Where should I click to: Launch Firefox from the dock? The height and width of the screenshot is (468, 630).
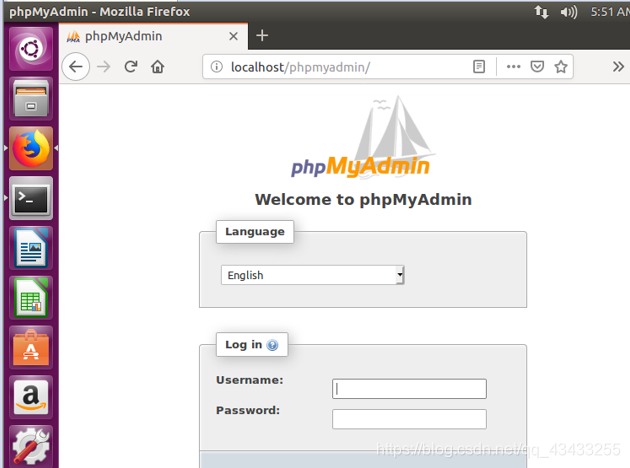(31, 149)
